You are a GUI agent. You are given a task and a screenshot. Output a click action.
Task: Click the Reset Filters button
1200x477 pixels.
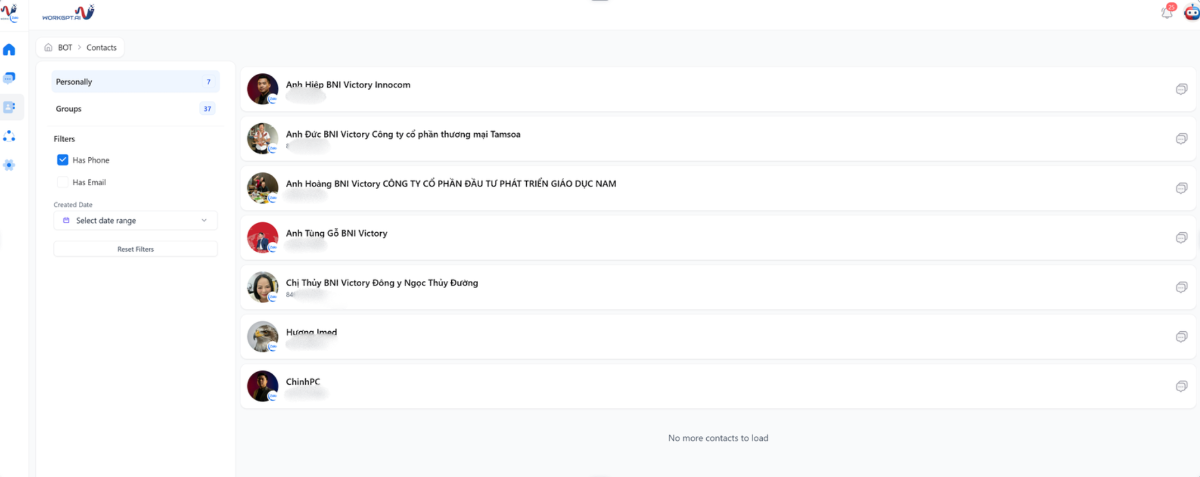click(135, 249)
